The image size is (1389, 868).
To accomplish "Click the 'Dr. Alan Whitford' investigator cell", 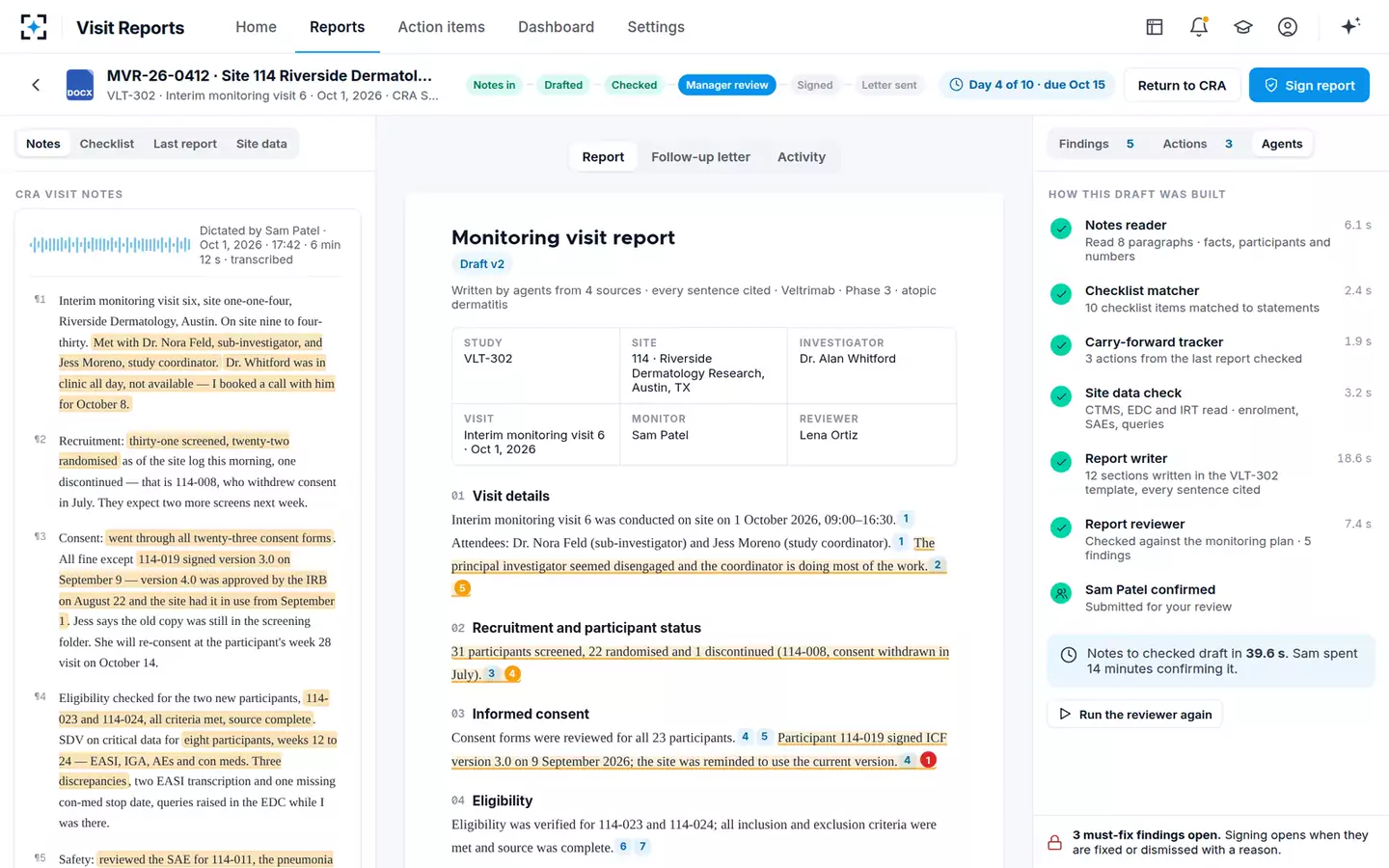I will [872, 366].
